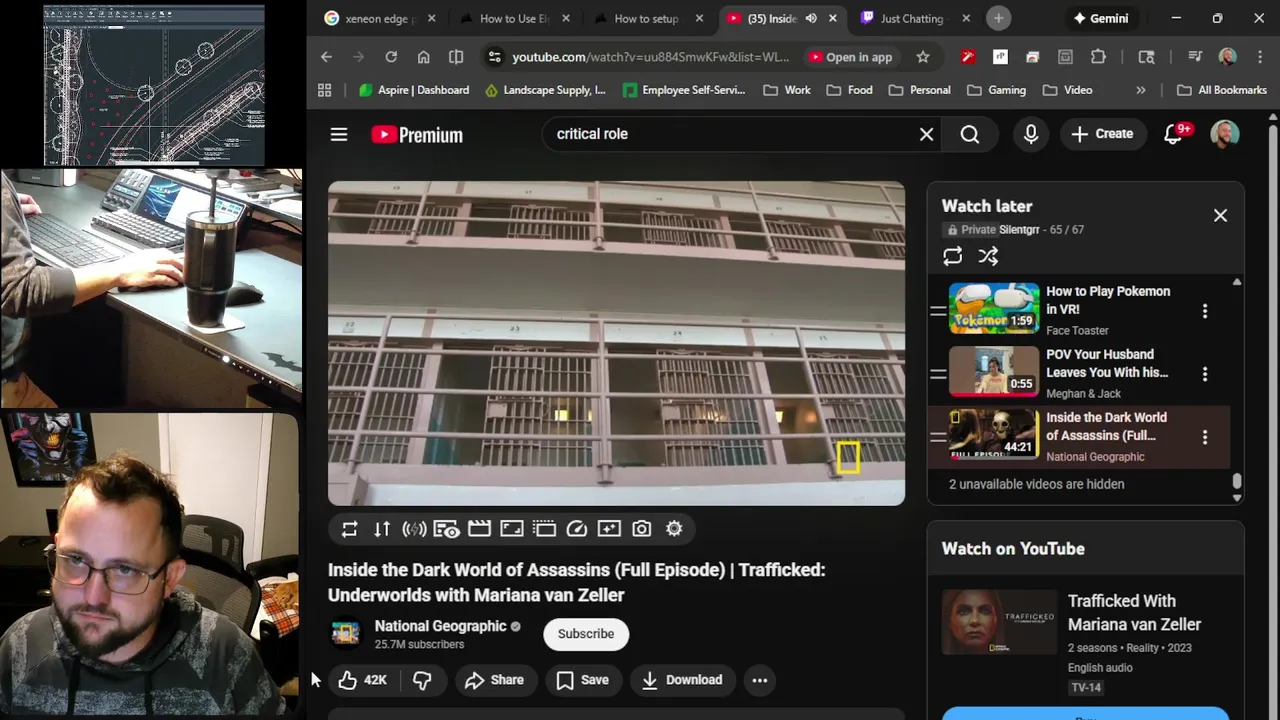This screenshot has height=720, width=1280.
Task: Click 'Open in app' in address bar
Action: pyautogui.click(x=850, y=57)
